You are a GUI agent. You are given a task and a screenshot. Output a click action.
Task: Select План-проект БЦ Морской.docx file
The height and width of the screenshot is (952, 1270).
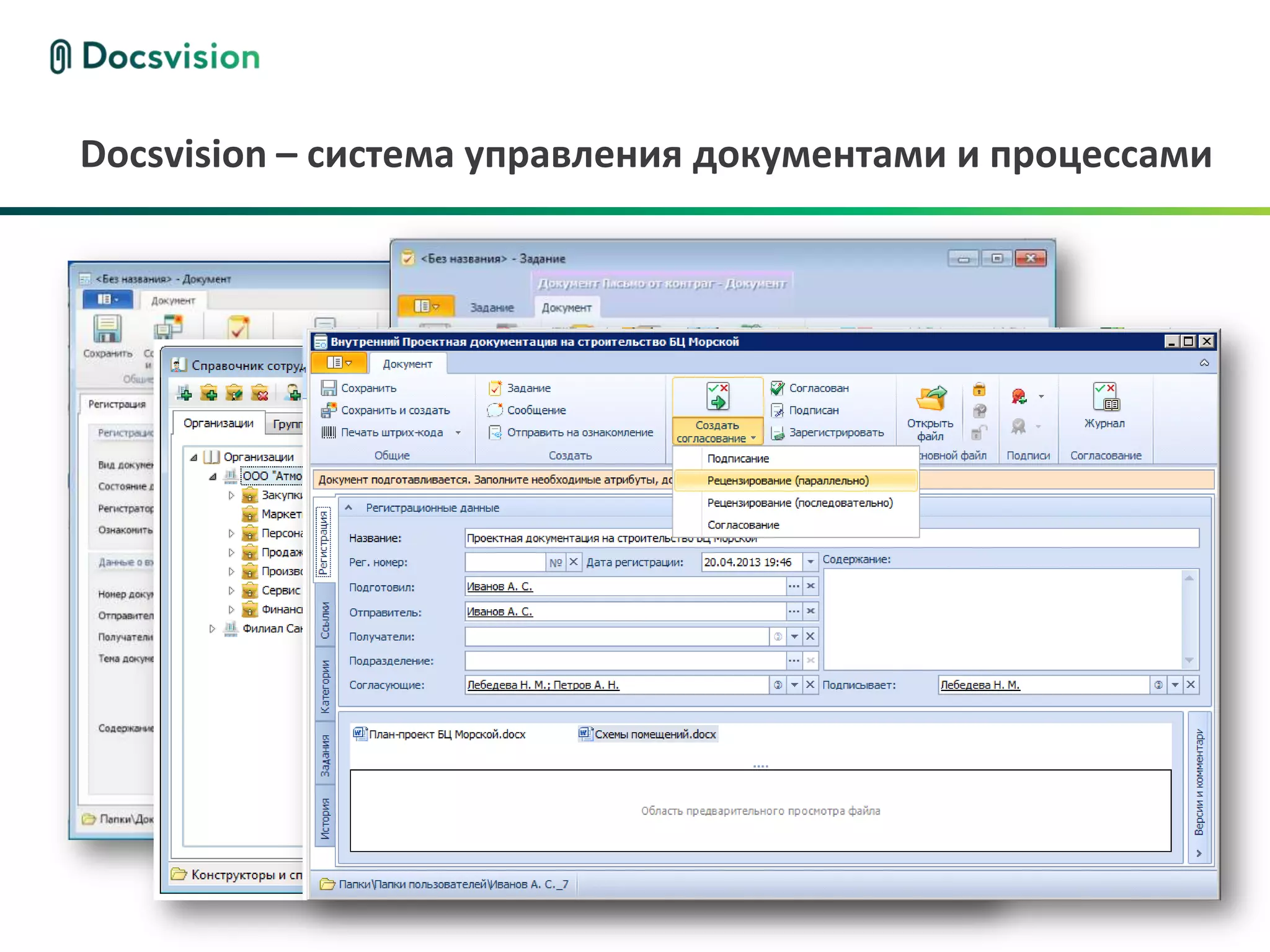coord(440,734)
